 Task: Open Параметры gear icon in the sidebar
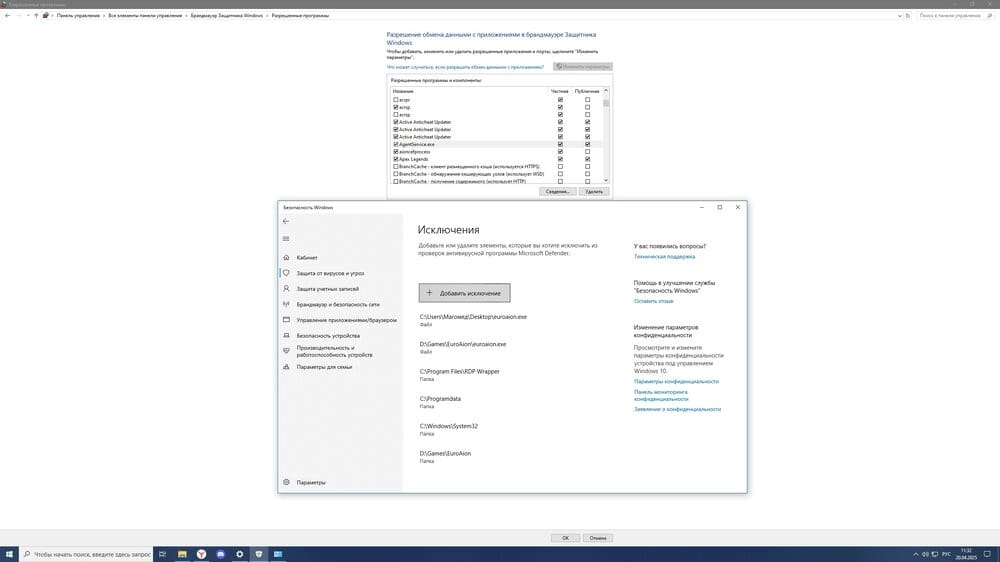[x=286, y=482]
